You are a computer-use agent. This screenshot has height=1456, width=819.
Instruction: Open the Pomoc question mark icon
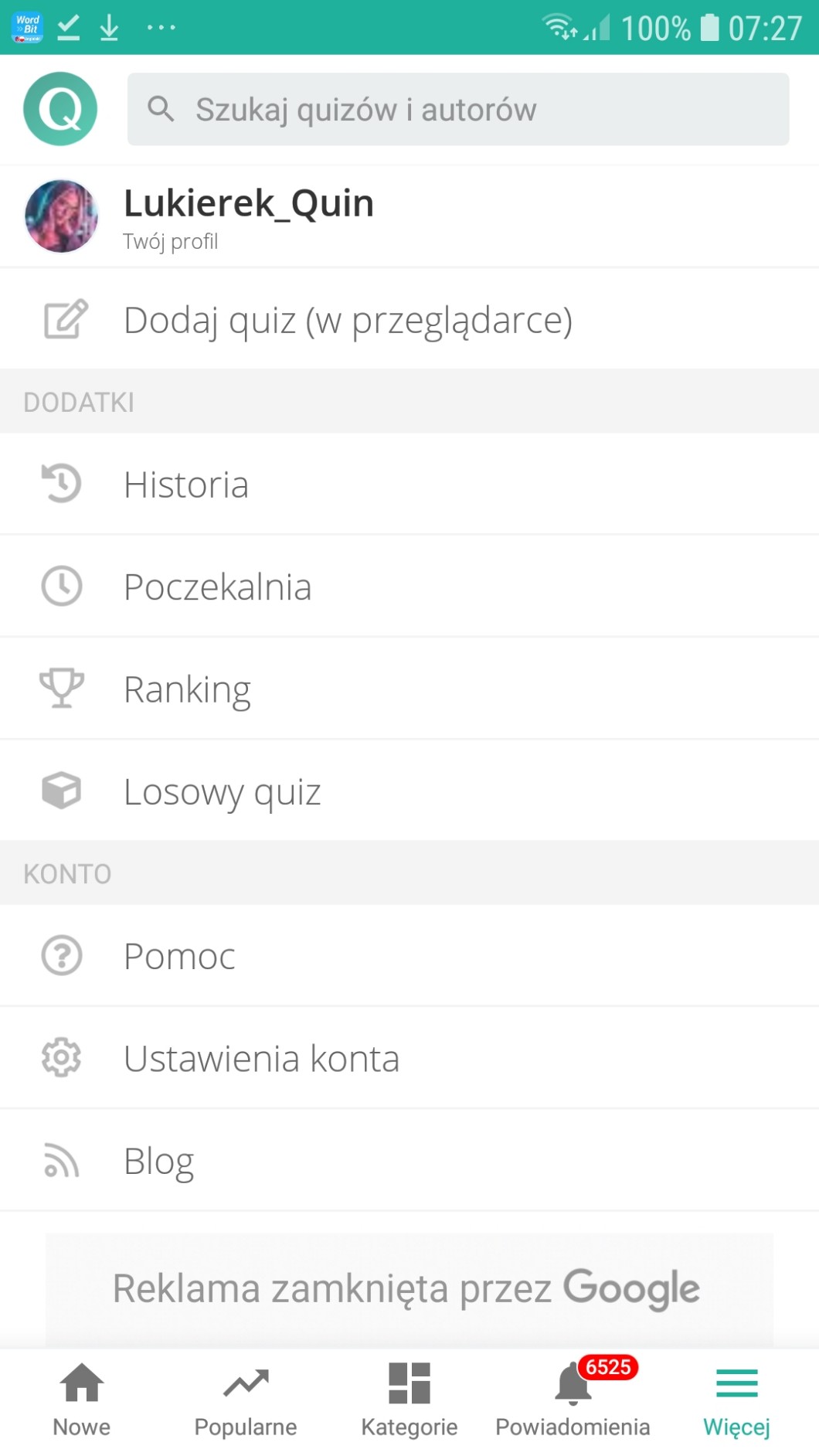point(61,955)
